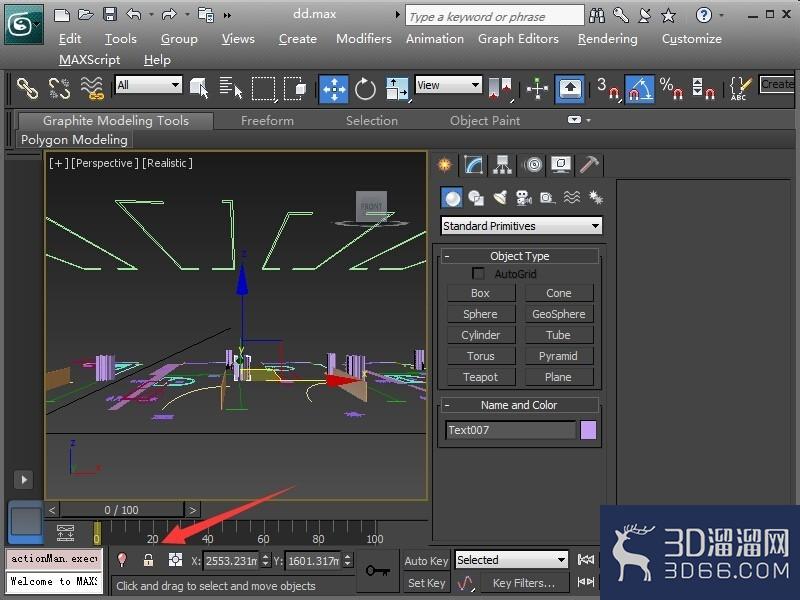Switch to the Cameras category

click(x=524, y=198)
